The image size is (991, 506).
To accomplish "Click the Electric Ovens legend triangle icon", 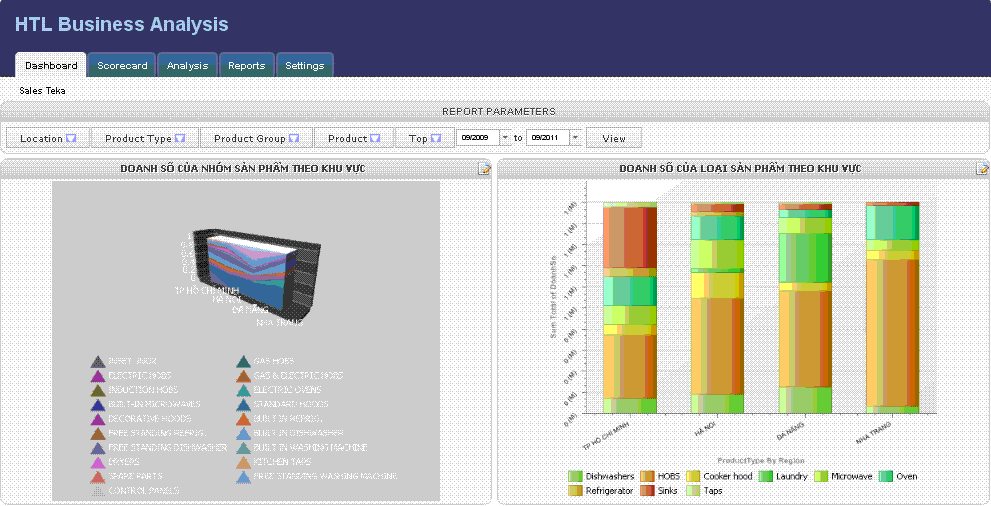I will [x=244, y=391].
